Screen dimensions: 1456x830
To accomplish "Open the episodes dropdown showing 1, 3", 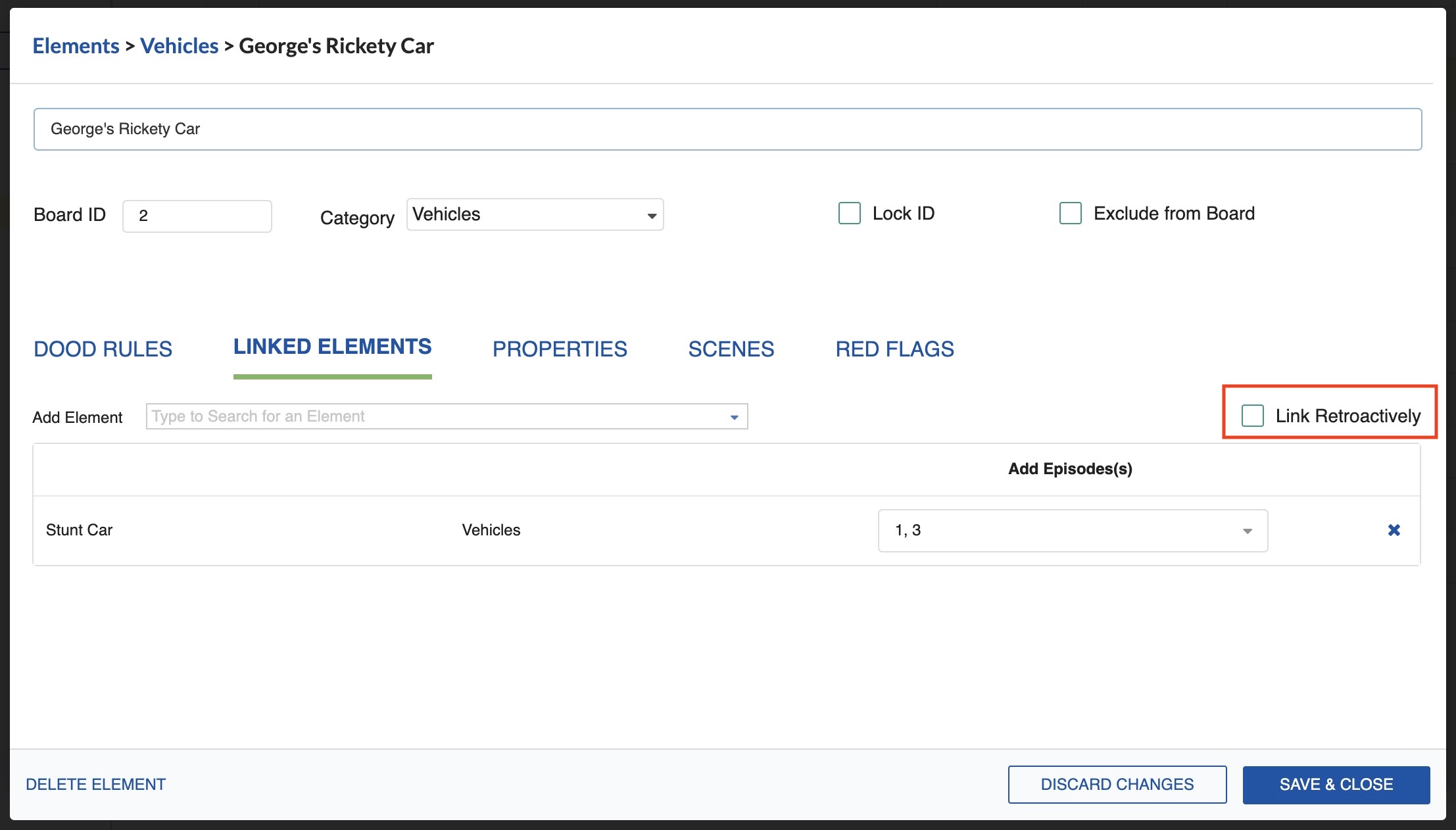I will pyautogui.click(x=1072, y=531).
